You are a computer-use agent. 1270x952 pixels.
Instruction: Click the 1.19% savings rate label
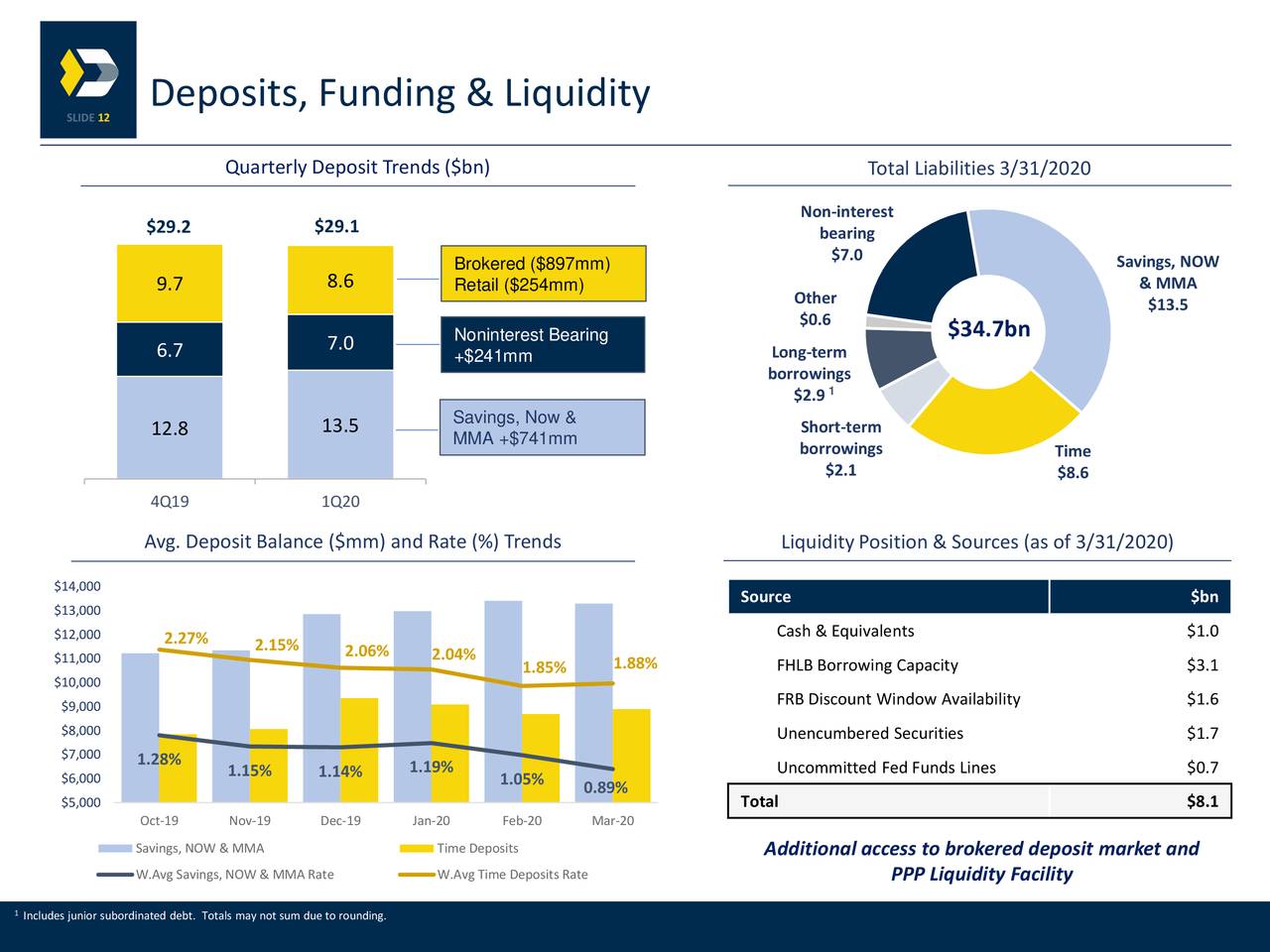432,767
